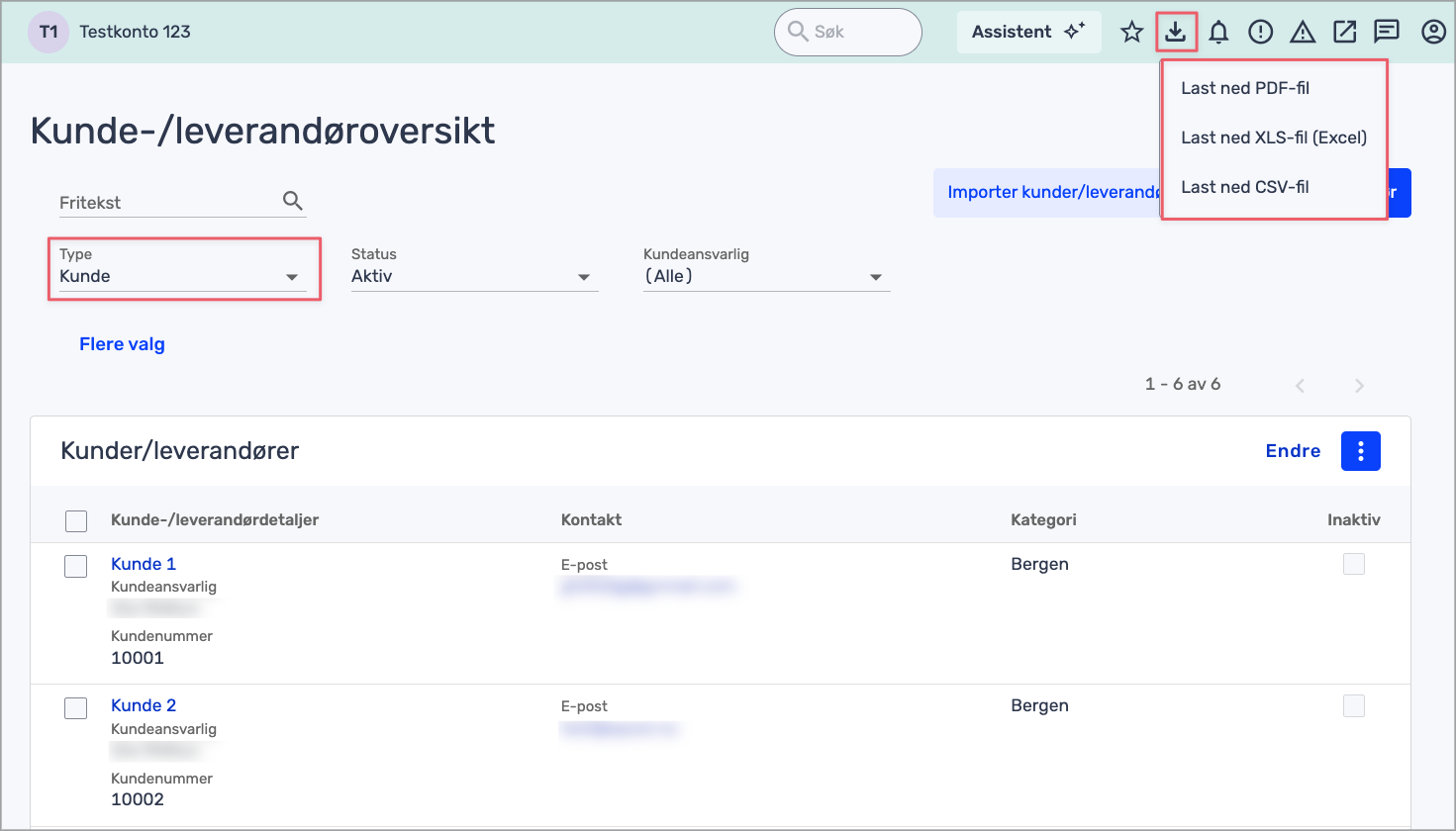This screenshot has height=831, width=1456.
Task: Click the favorites star icon
Action: [1131, 33]
